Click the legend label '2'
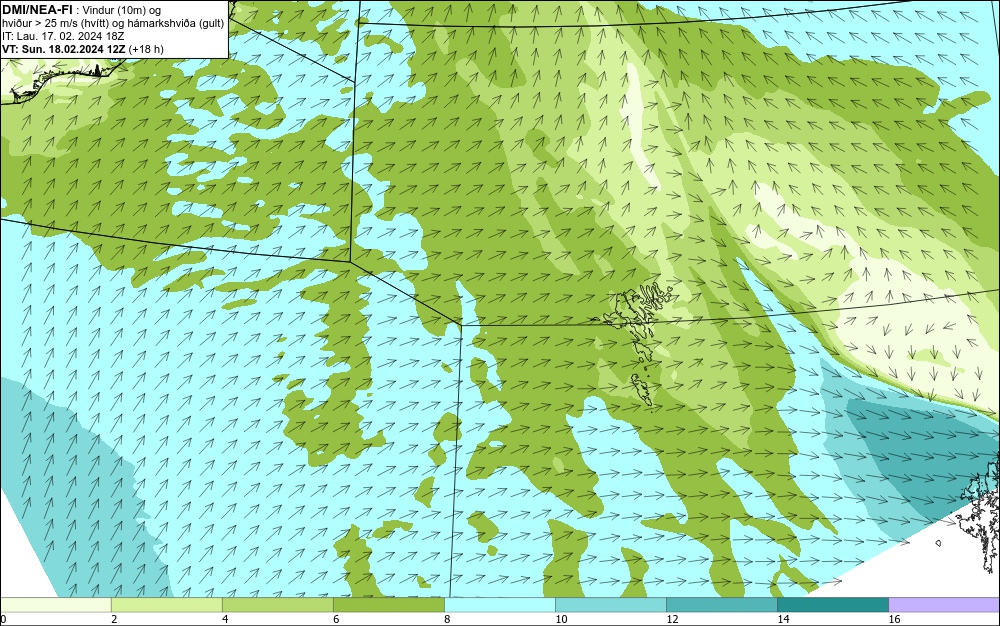 coord(114,619)
